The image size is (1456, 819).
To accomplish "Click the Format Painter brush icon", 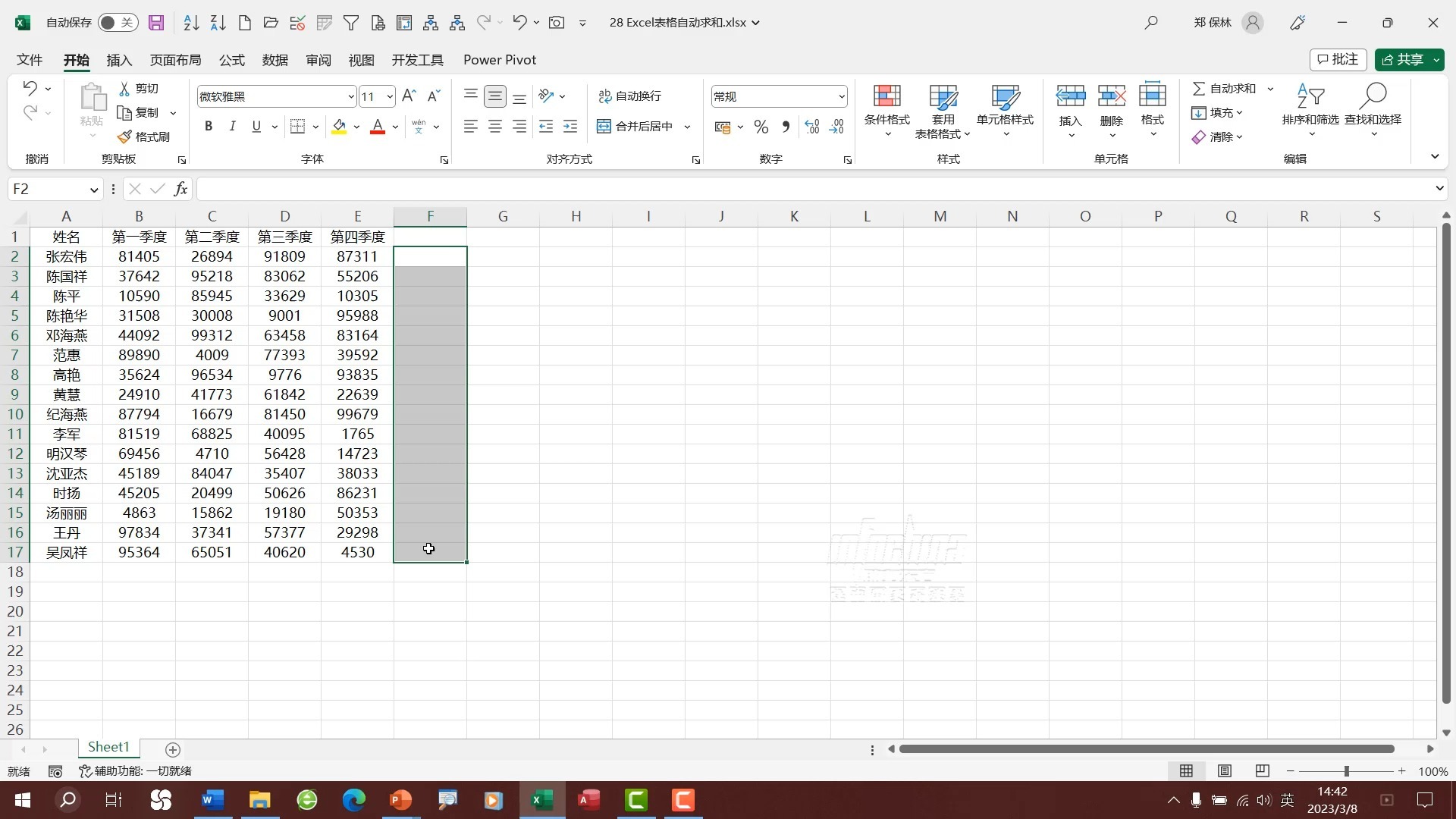I will [125, 137].
